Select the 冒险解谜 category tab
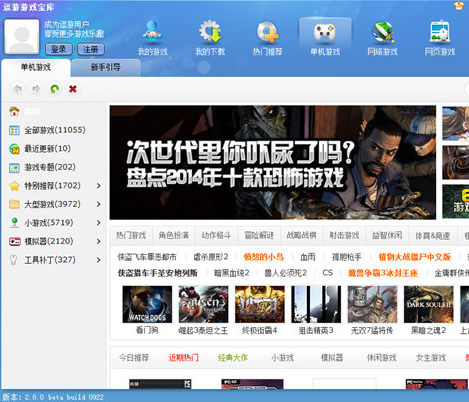469x402 pixels. [x=259, y=236]
